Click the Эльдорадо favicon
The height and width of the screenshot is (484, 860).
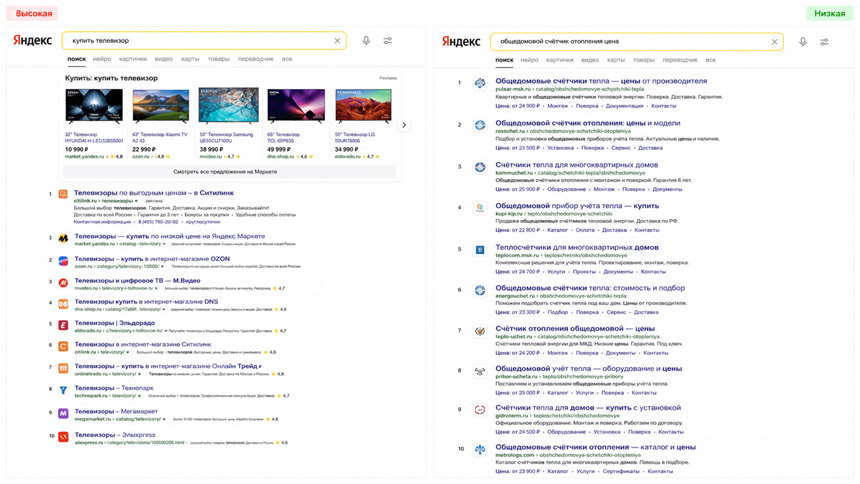click(x=64, y=325)
